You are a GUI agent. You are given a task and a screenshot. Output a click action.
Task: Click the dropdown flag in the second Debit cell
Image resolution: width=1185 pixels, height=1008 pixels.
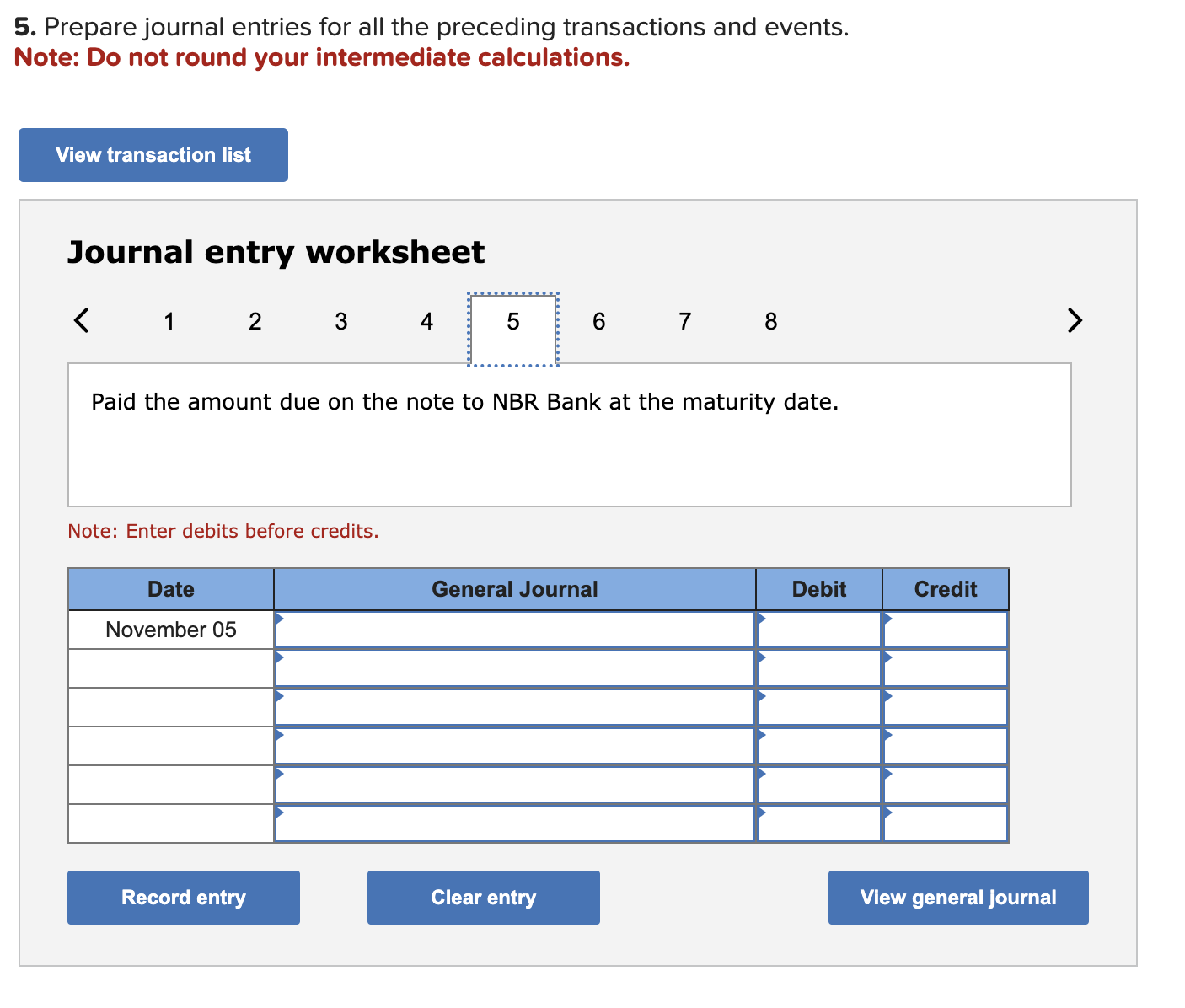pyautogui.click(x=761, y=658)
